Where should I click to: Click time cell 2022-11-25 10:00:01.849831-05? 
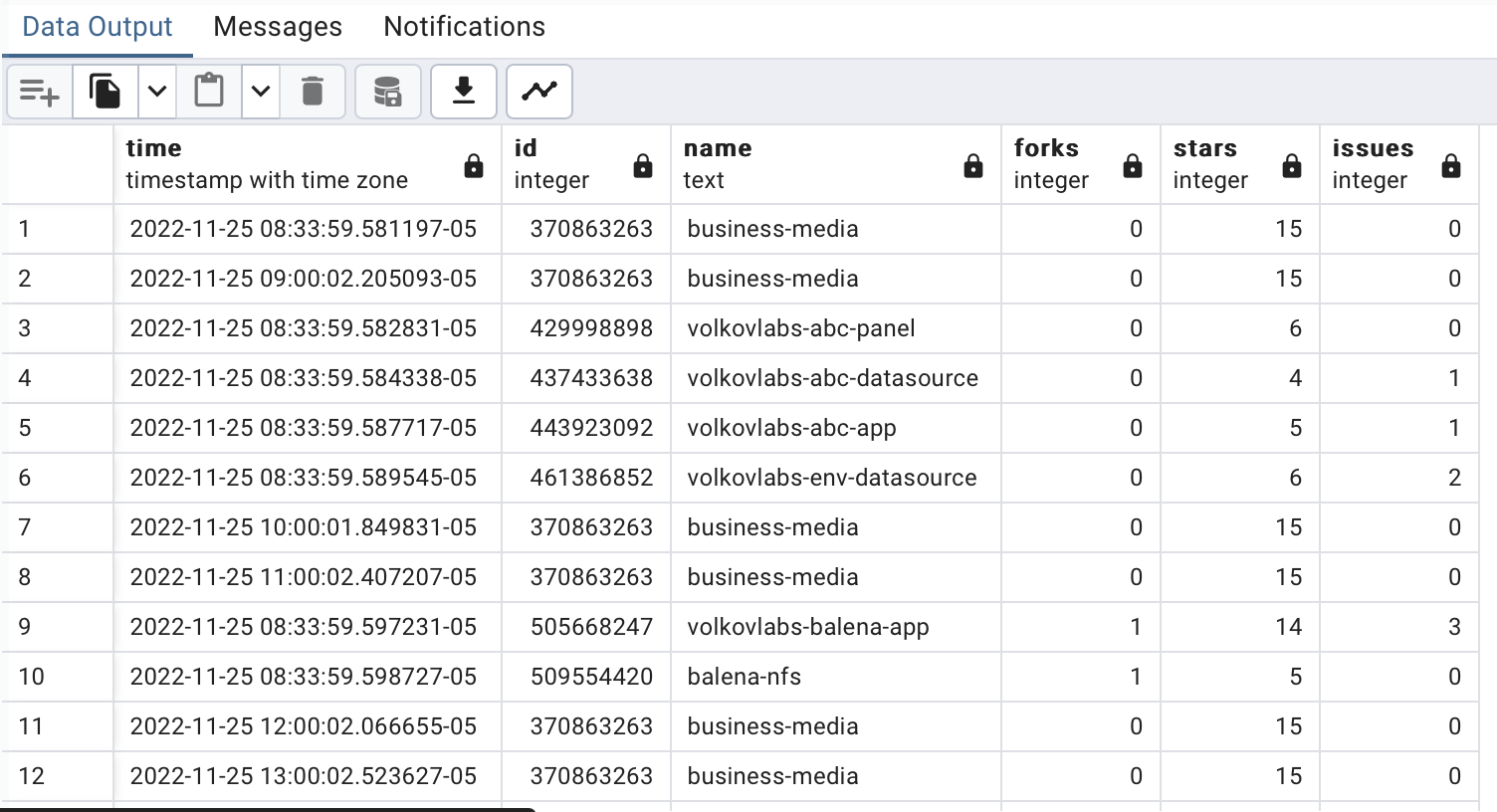tap(308, 527)
